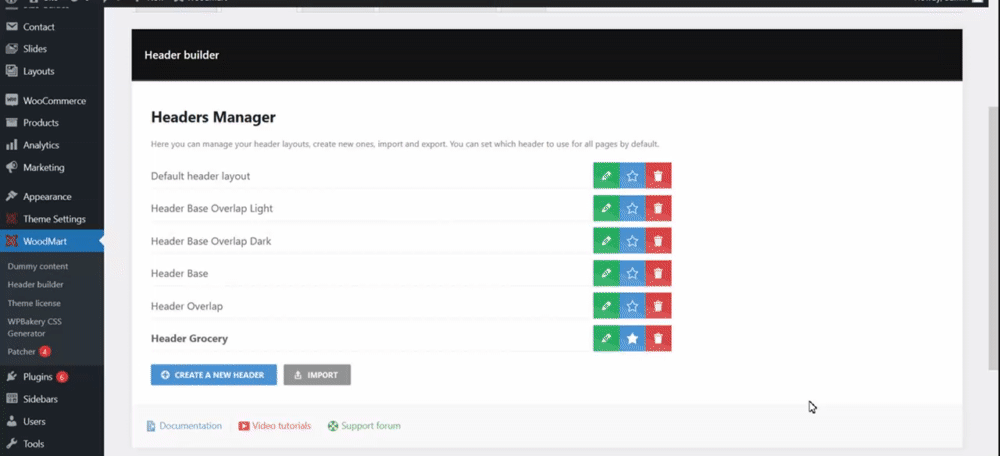Viewport: 1000px width, 456px height.
Task: Edit Header Base Overlap Light
Action: [x=606, y=208]
